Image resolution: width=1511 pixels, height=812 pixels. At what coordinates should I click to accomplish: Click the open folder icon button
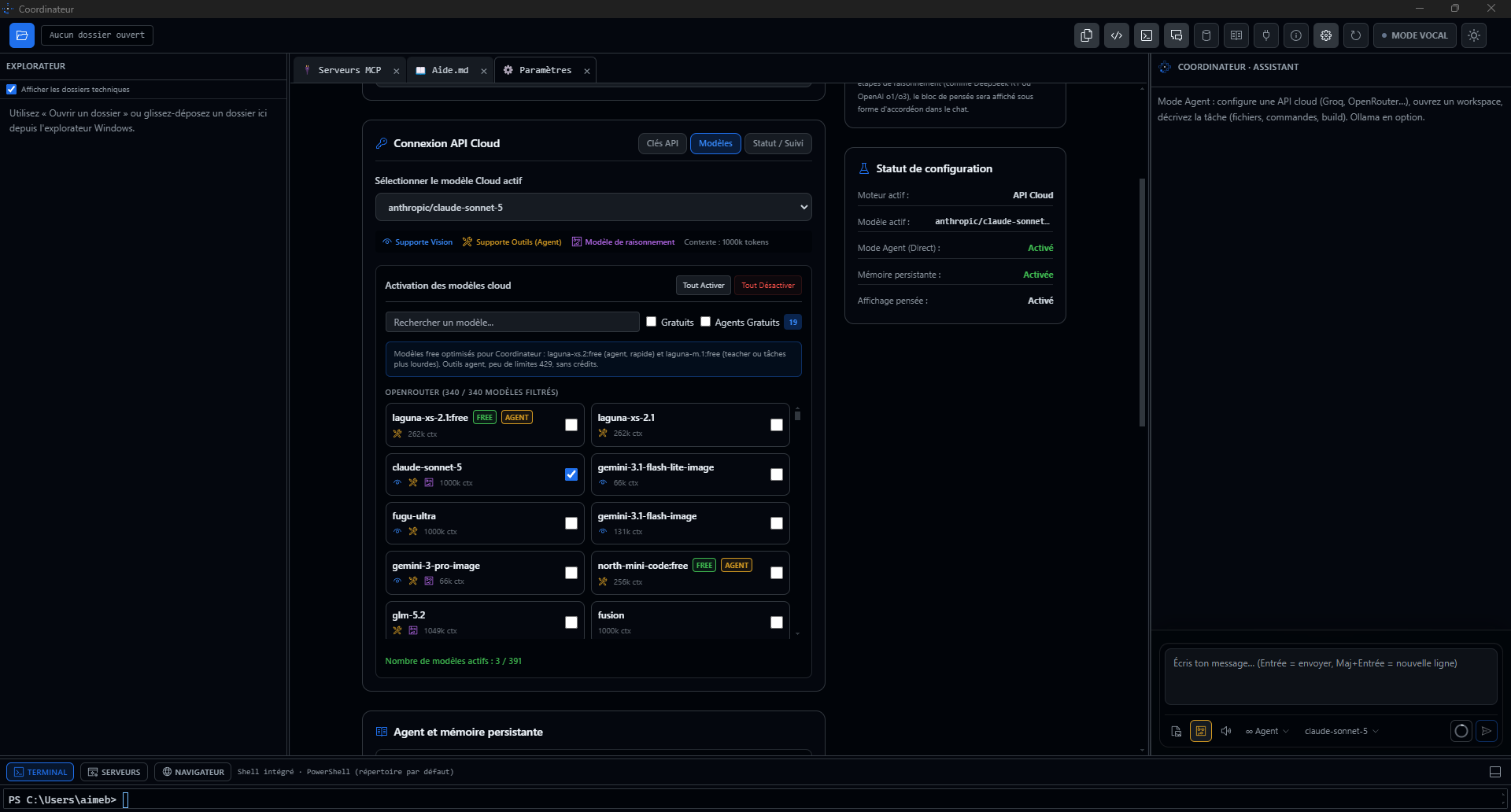(x=22, y=35)
